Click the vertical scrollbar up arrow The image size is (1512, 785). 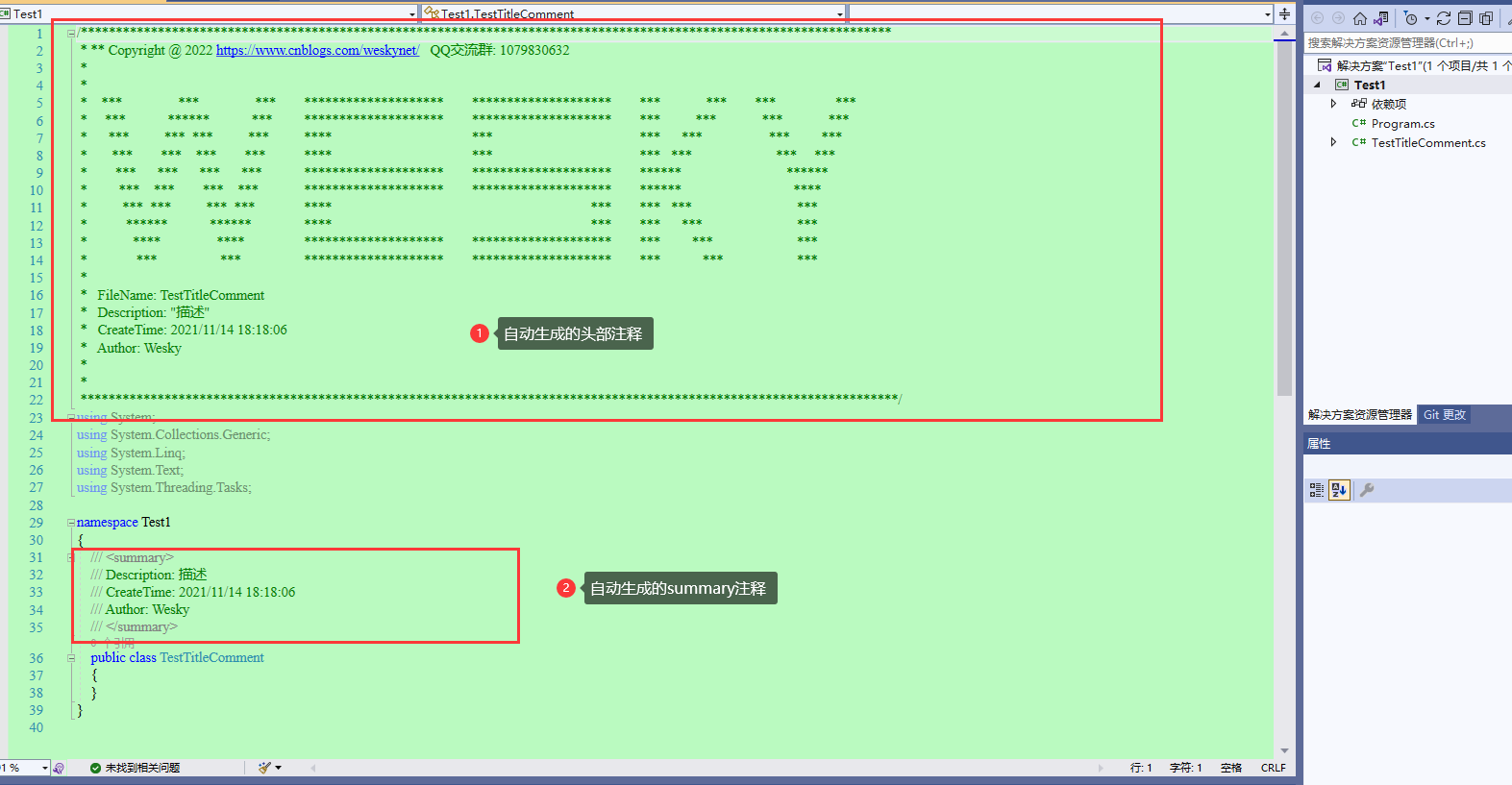pyautogui.click(x=1284, y=34)
